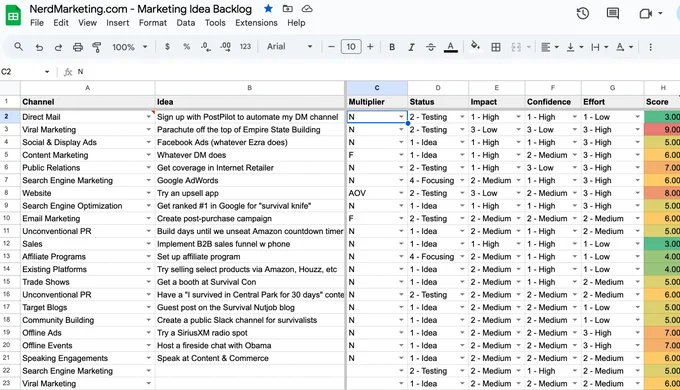Decrease decimal places

click(x=206, y=47)
